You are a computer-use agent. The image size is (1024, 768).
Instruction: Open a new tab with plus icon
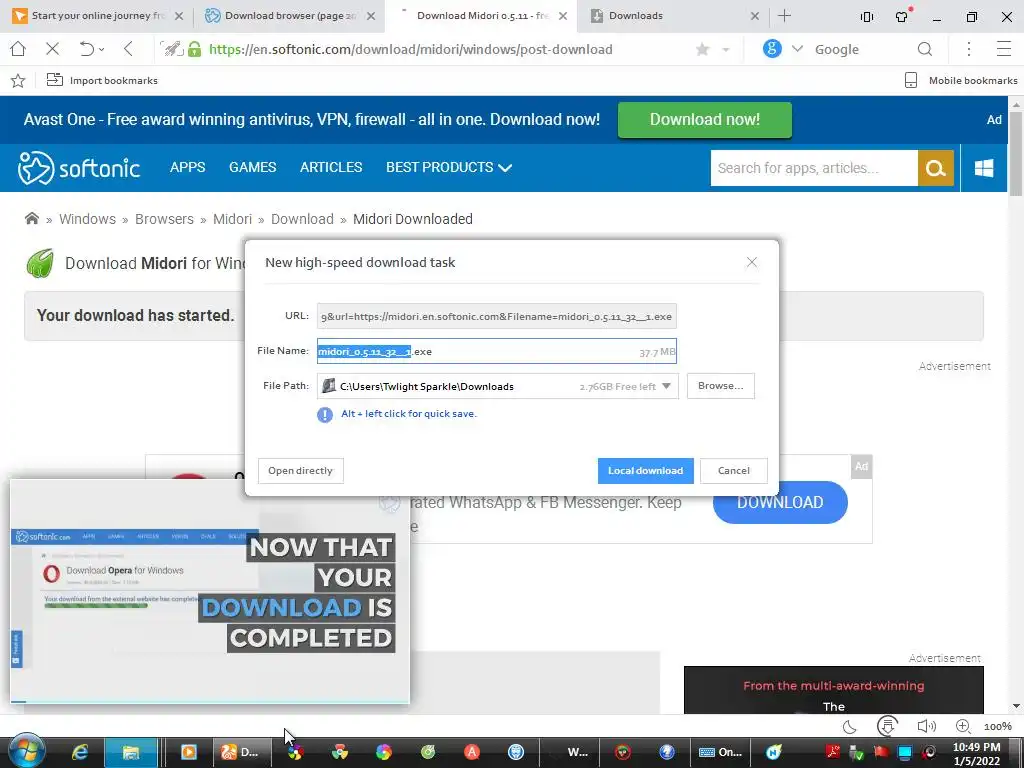tap(784, 16)
